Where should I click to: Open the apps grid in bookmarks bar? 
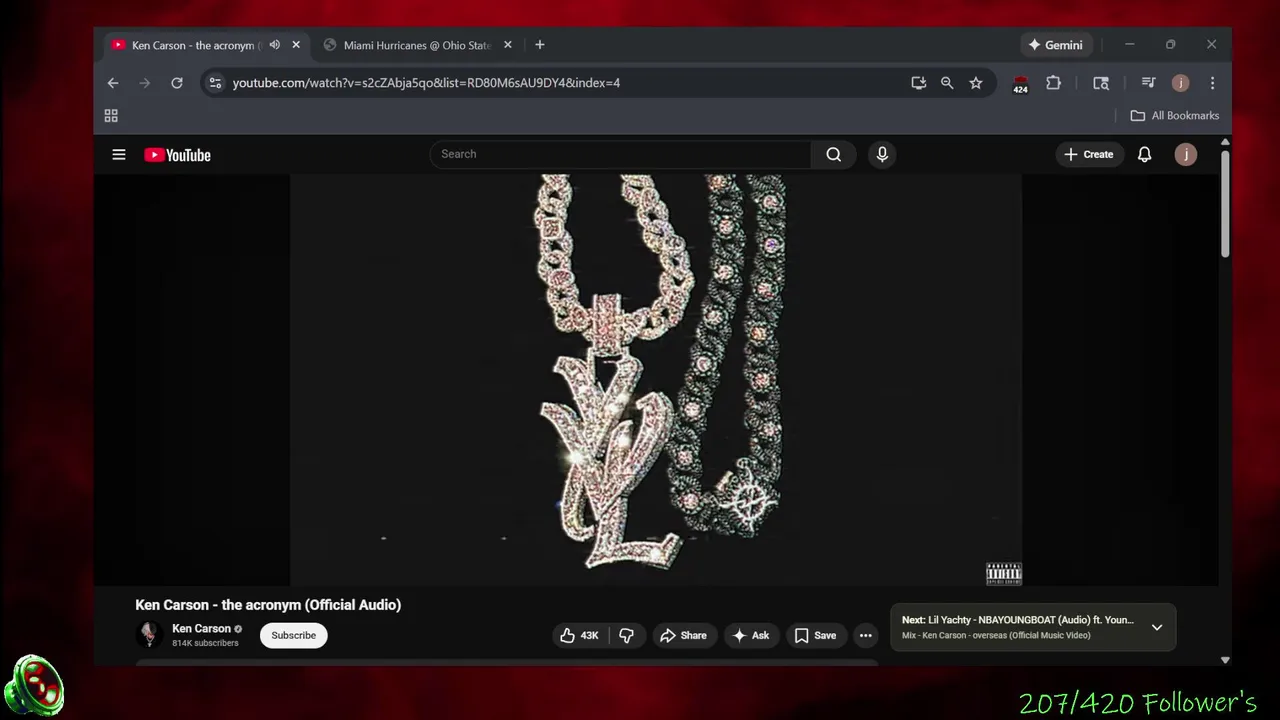point(111,116)
